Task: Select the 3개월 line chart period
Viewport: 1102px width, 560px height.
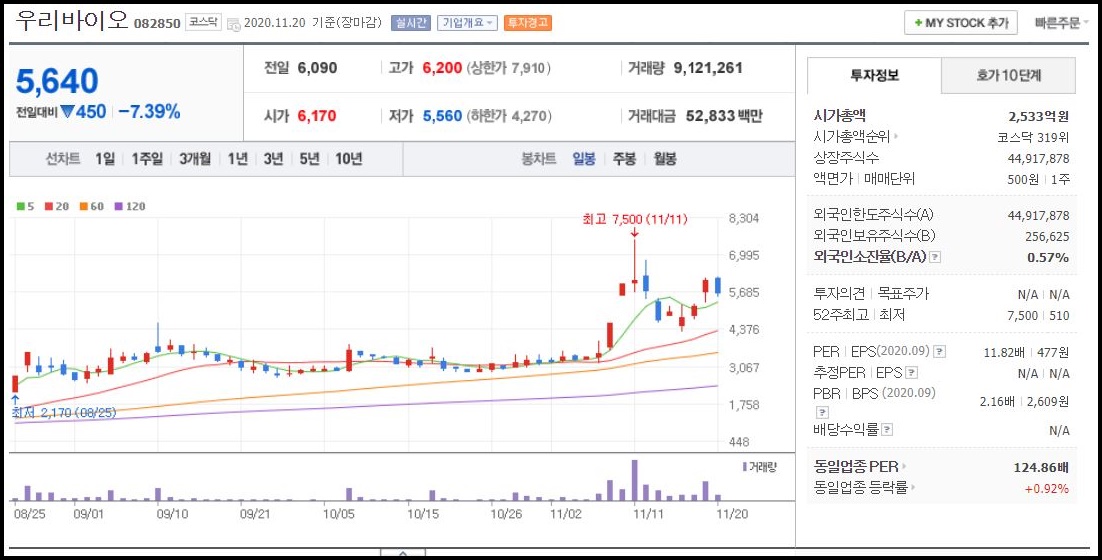Action: (195, 159)
